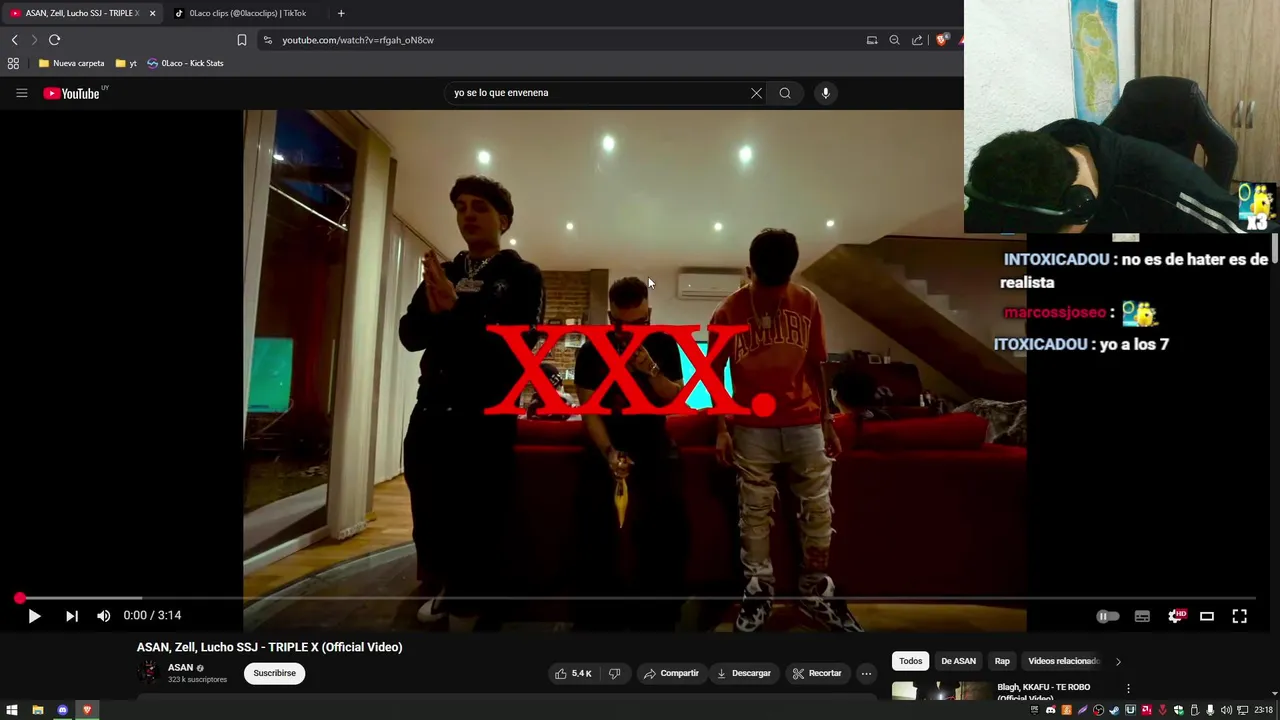Open the YouTube hamburger guide menu
The image size is (1280, 720).
(22, 93)
